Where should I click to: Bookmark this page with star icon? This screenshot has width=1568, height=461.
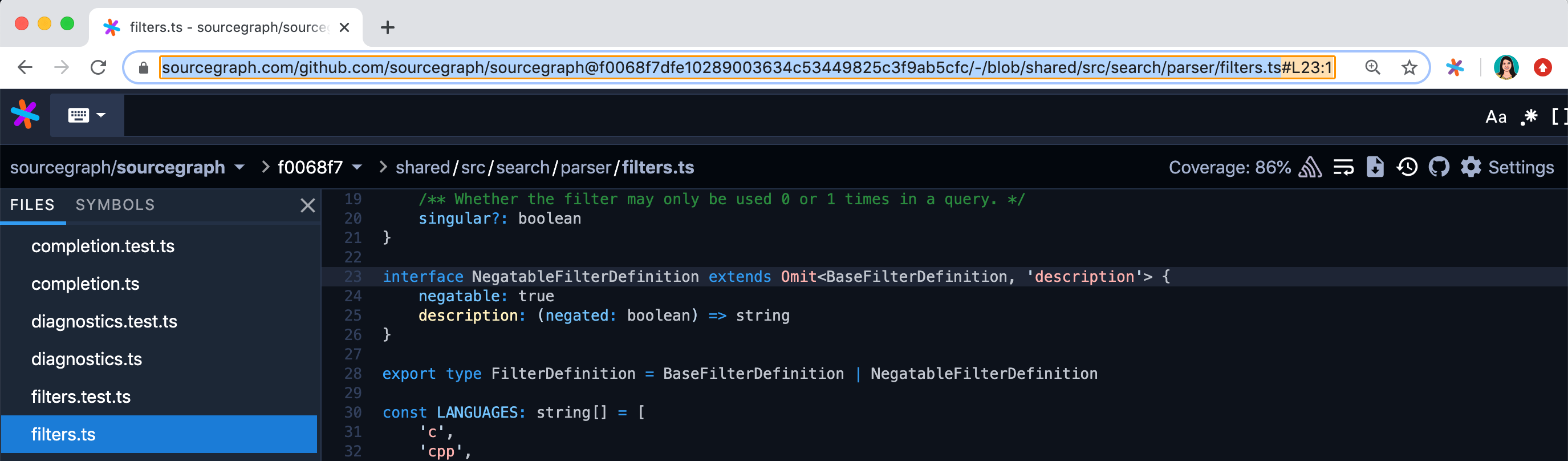[1408, 67]
